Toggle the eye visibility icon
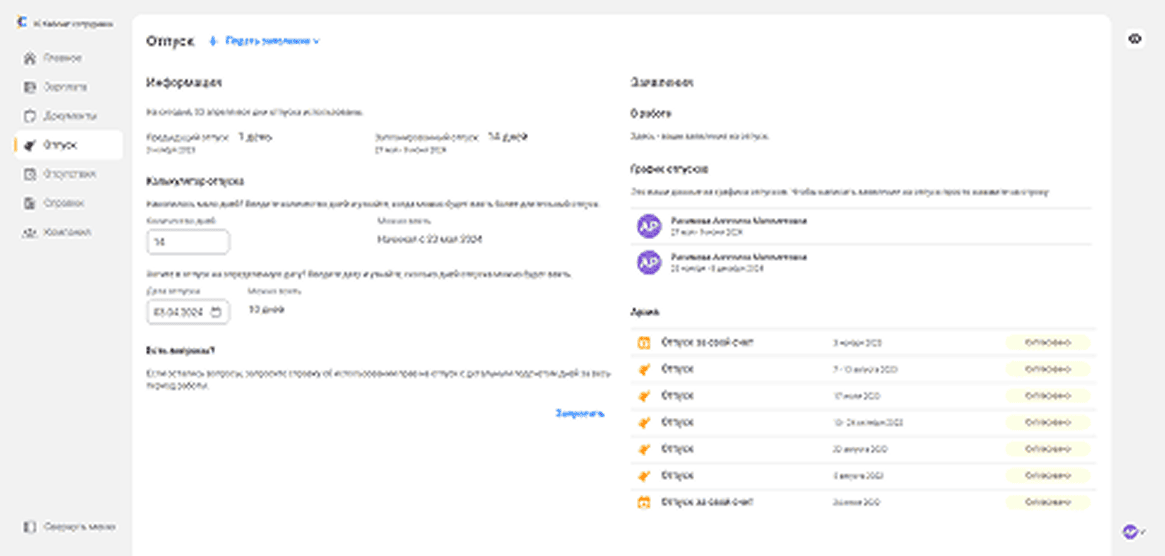This screenshot has width=1165, height=556. tap(1135, 39)
